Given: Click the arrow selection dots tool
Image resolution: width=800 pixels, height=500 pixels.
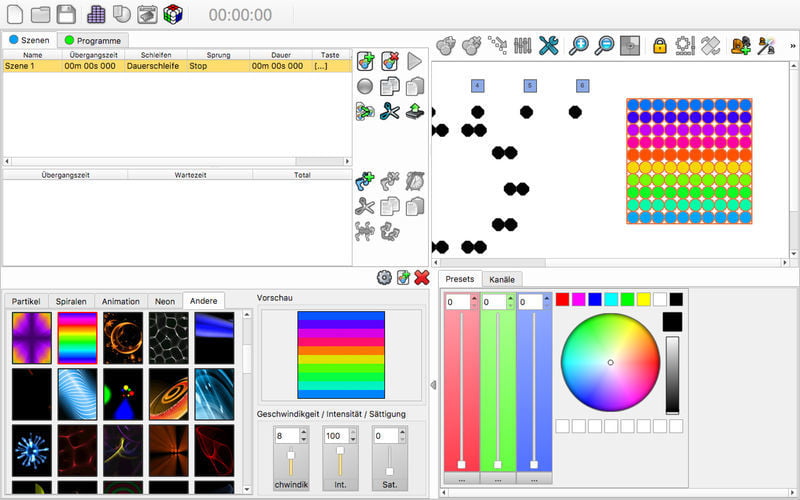Looking at the screenshot, I should pyautogui.click(x=497, y=46).
